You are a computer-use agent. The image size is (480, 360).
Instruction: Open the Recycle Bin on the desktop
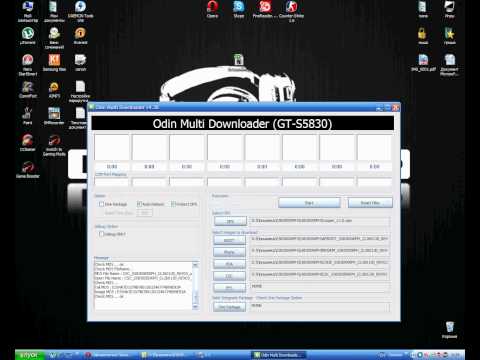tap(449, 329)
